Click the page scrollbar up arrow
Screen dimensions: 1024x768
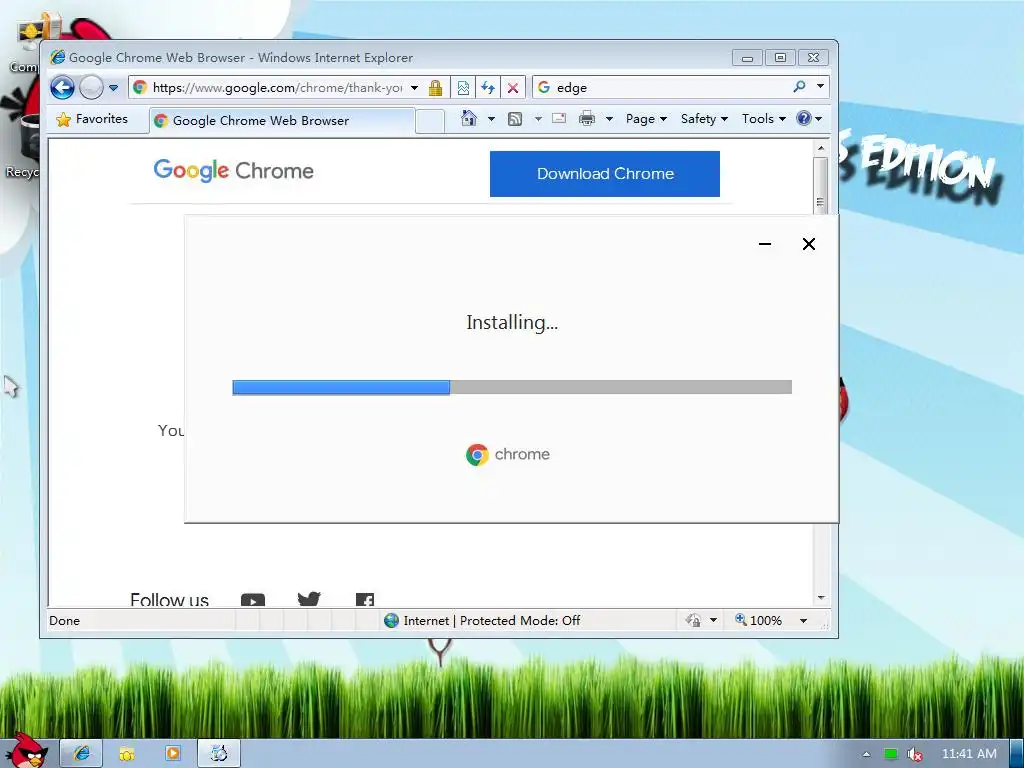pyautogui.click(x=822, y=149)
